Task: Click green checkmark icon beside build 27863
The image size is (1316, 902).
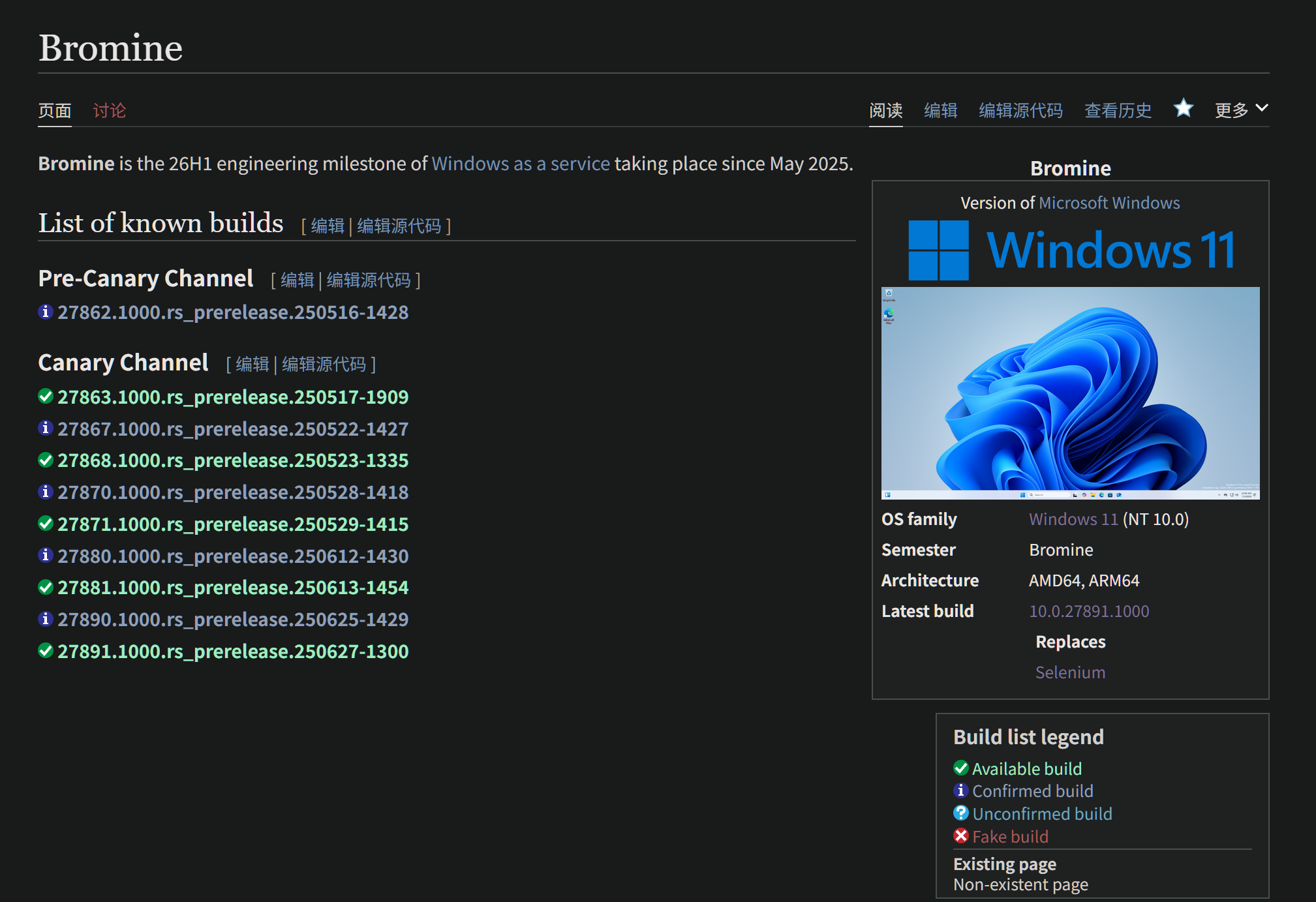Action: [x=45, y=397]
